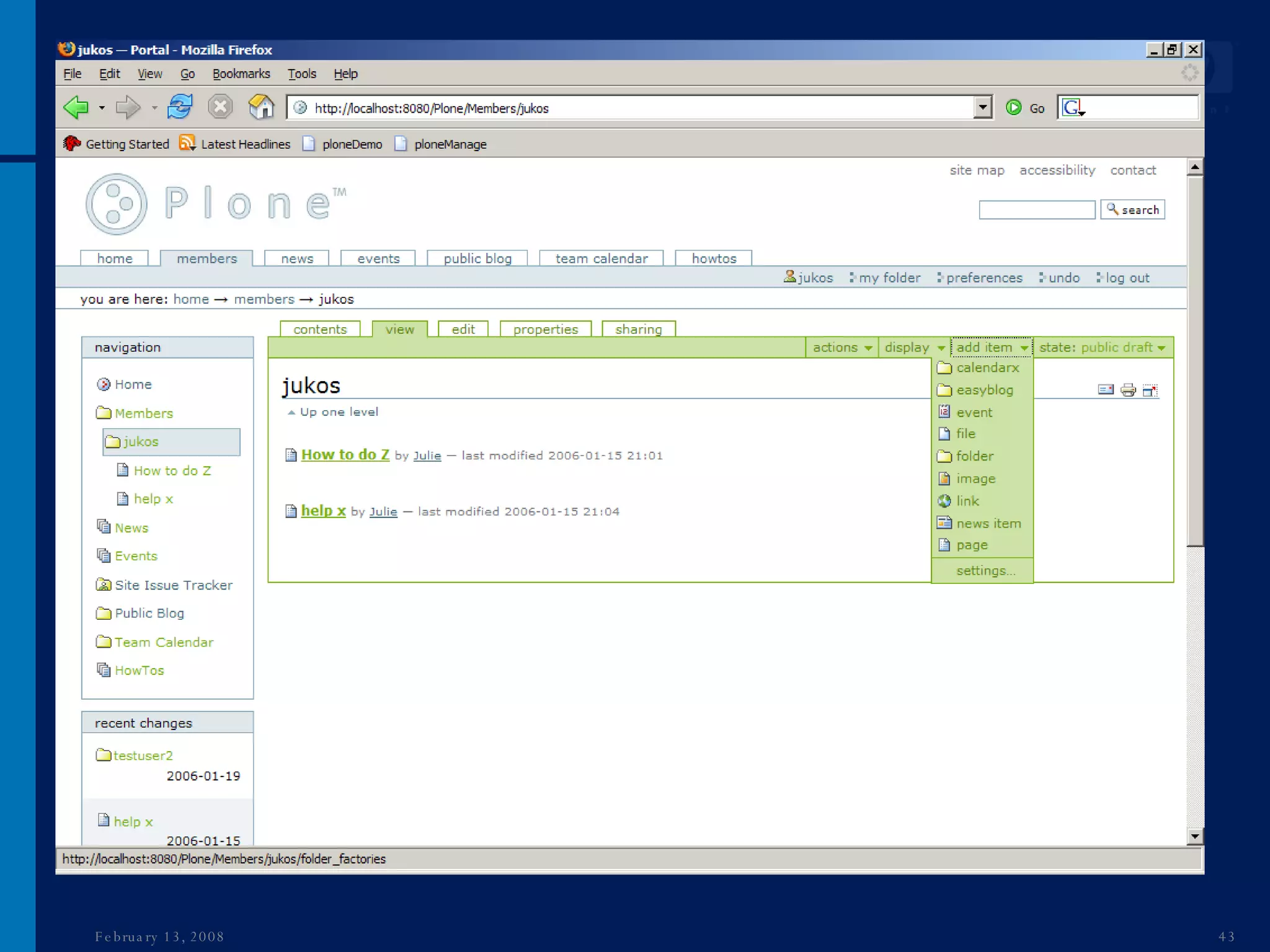Switch to the contents tab
This screenshot has height=952, width=1270.
tap(320, 329)
